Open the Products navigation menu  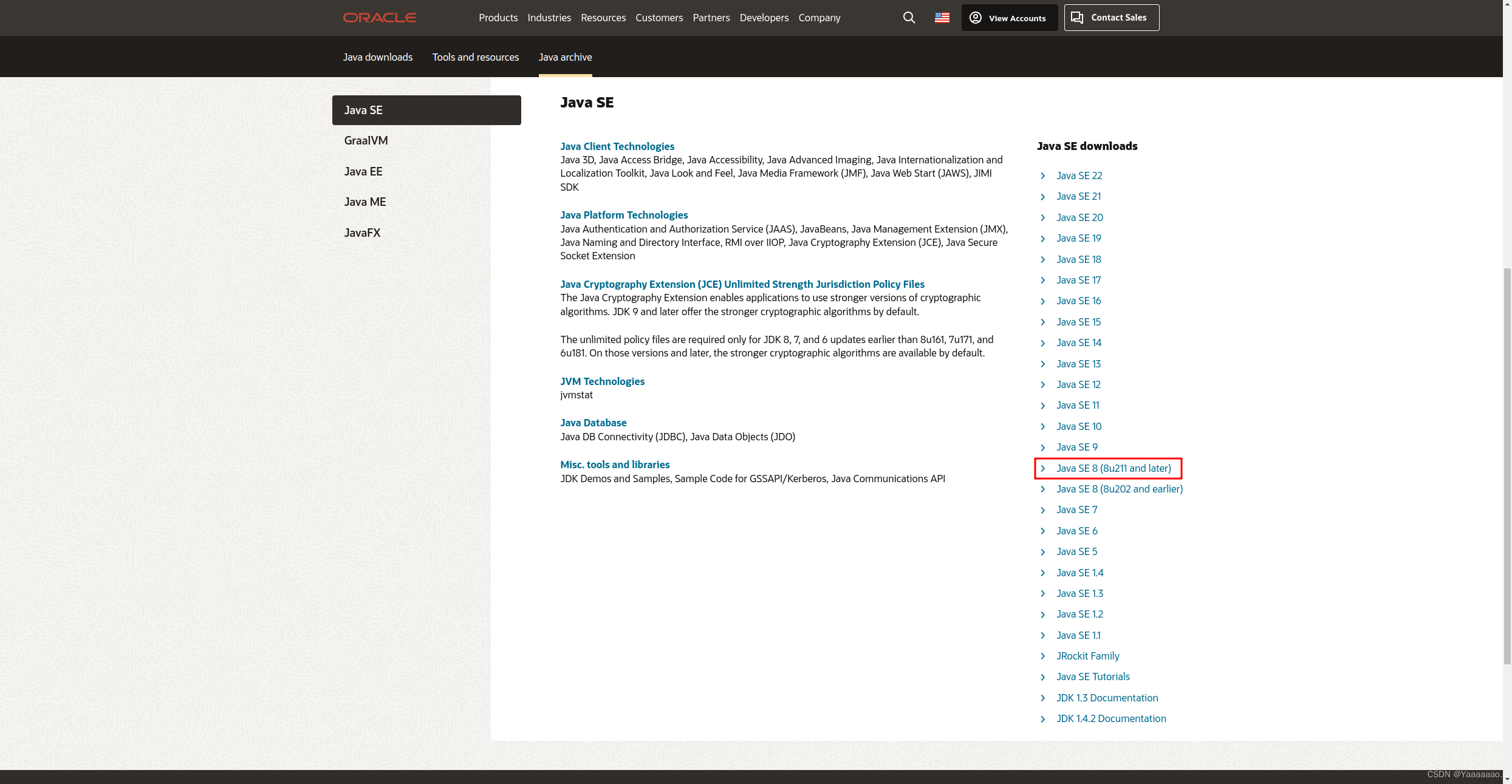click(x=498, y=18)
